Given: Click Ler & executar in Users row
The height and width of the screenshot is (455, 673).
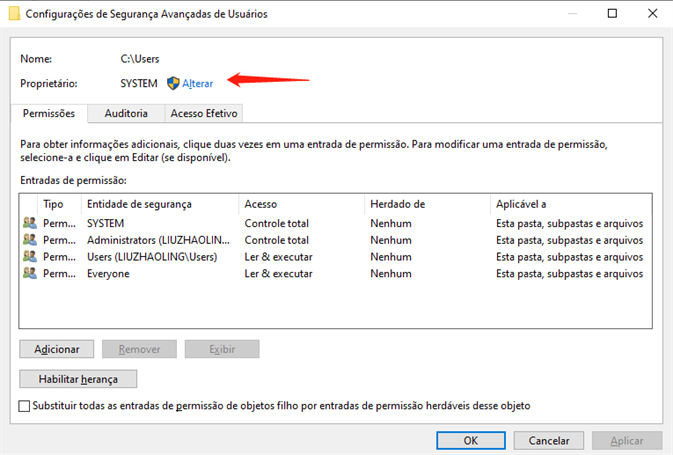Looking at the screenshot, I should (279, 257).
